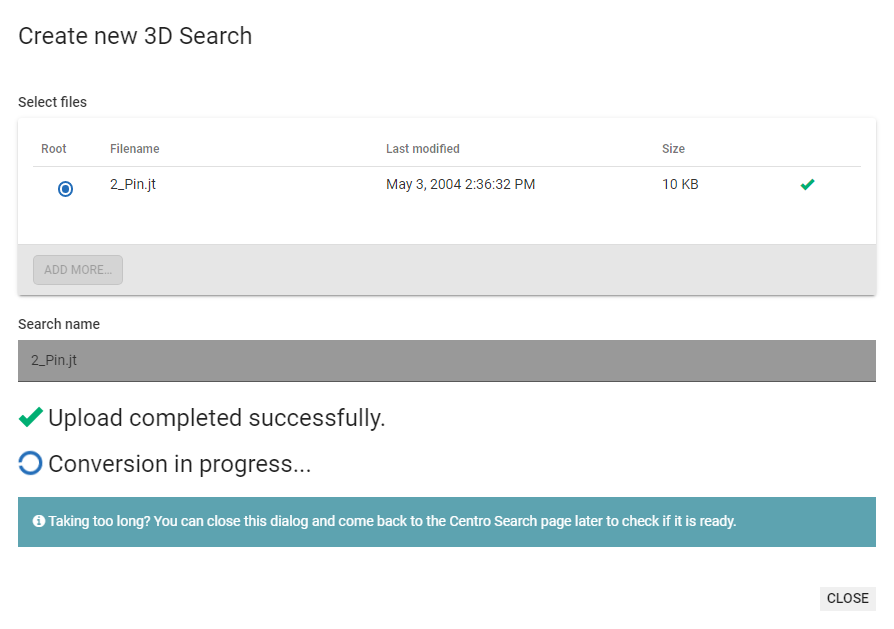
Task: Click the green checkmark in the file row
Action: 807,184
